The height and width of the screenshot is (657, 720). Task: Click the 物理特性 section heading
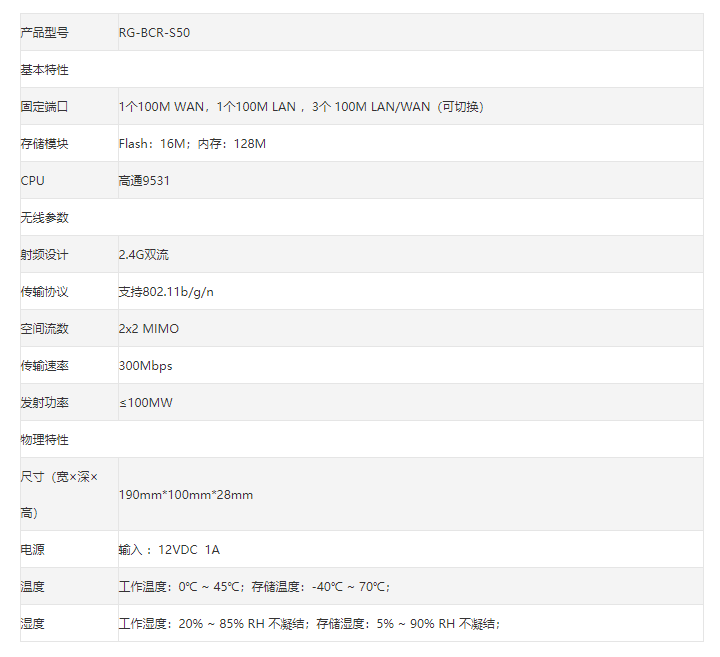(x=45, y=439)
